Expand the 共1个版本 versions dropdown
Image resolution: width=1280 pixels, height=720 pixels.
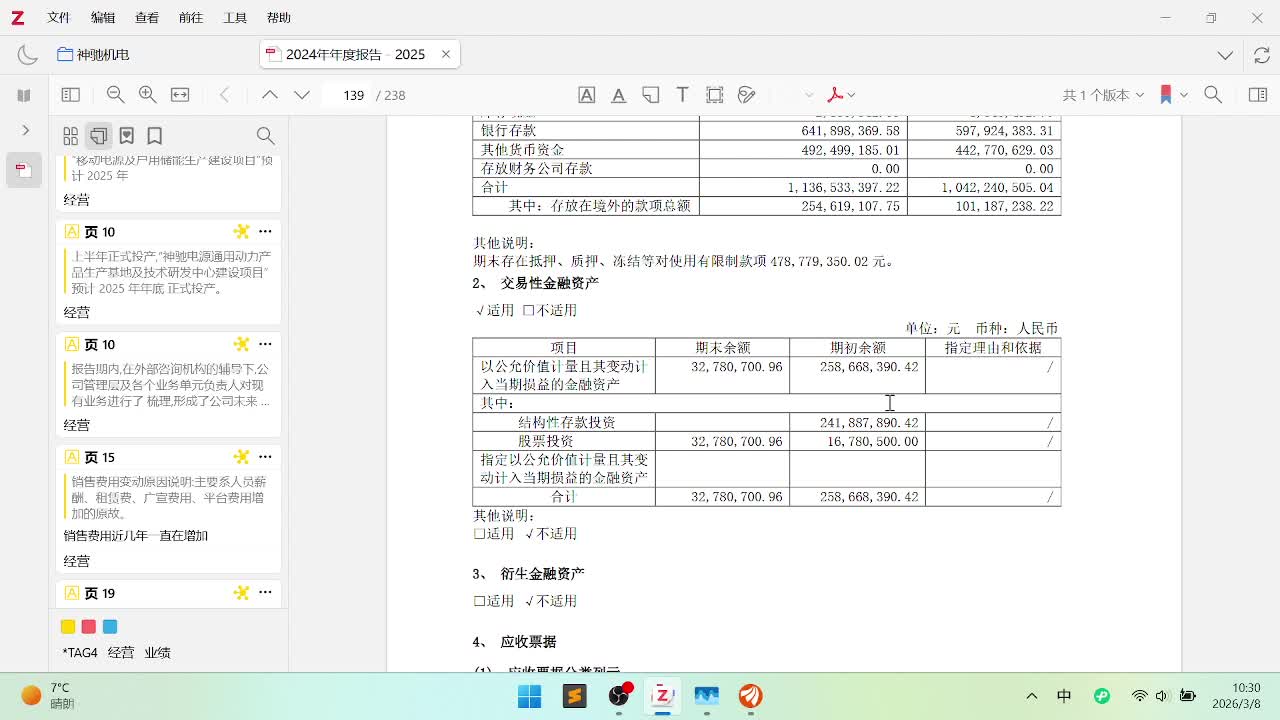point(1103,95)
